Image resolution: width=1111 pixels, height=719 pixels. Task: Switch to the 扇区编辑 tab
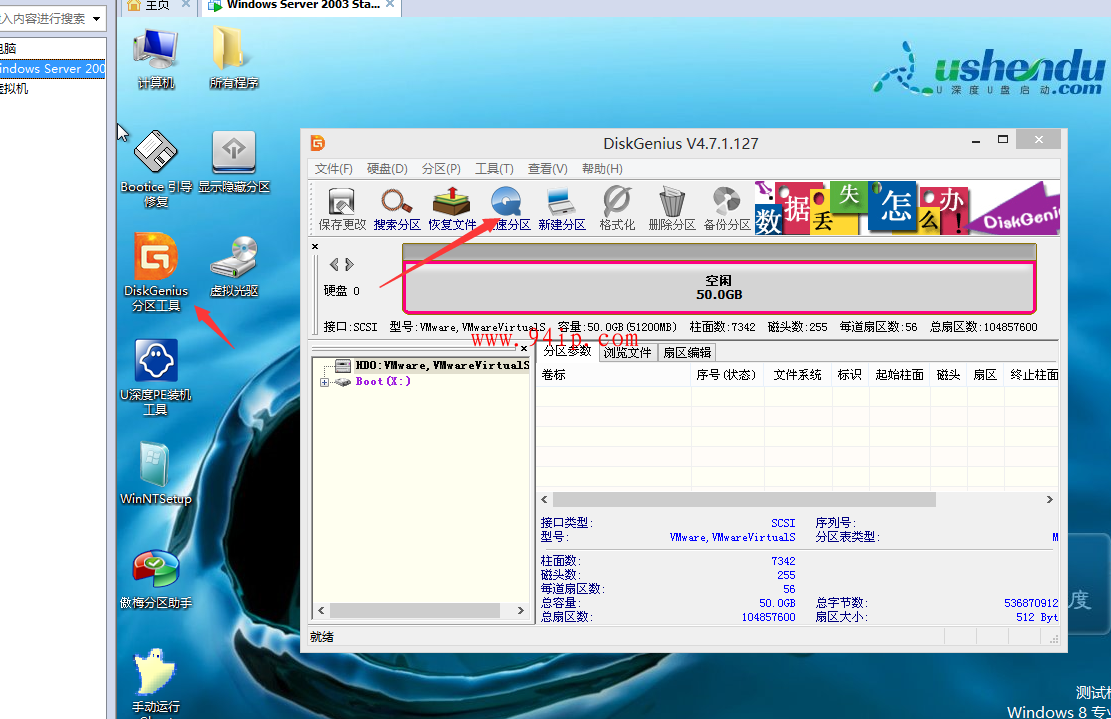pos(687,352)
